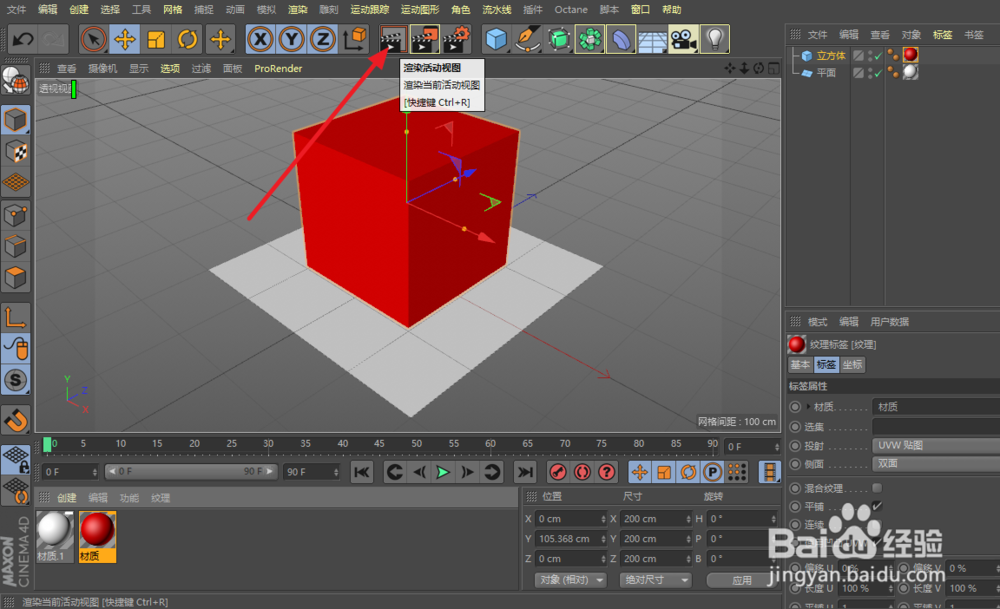Activate the Move tool in top toolbar
Viewport: 1000px width, 609px height.
(124, 40)
